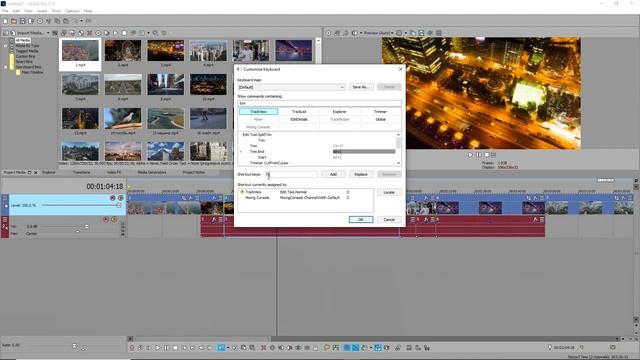Open the edit tool dropdown arrow
Screen dimensions: 640x360
228,348
